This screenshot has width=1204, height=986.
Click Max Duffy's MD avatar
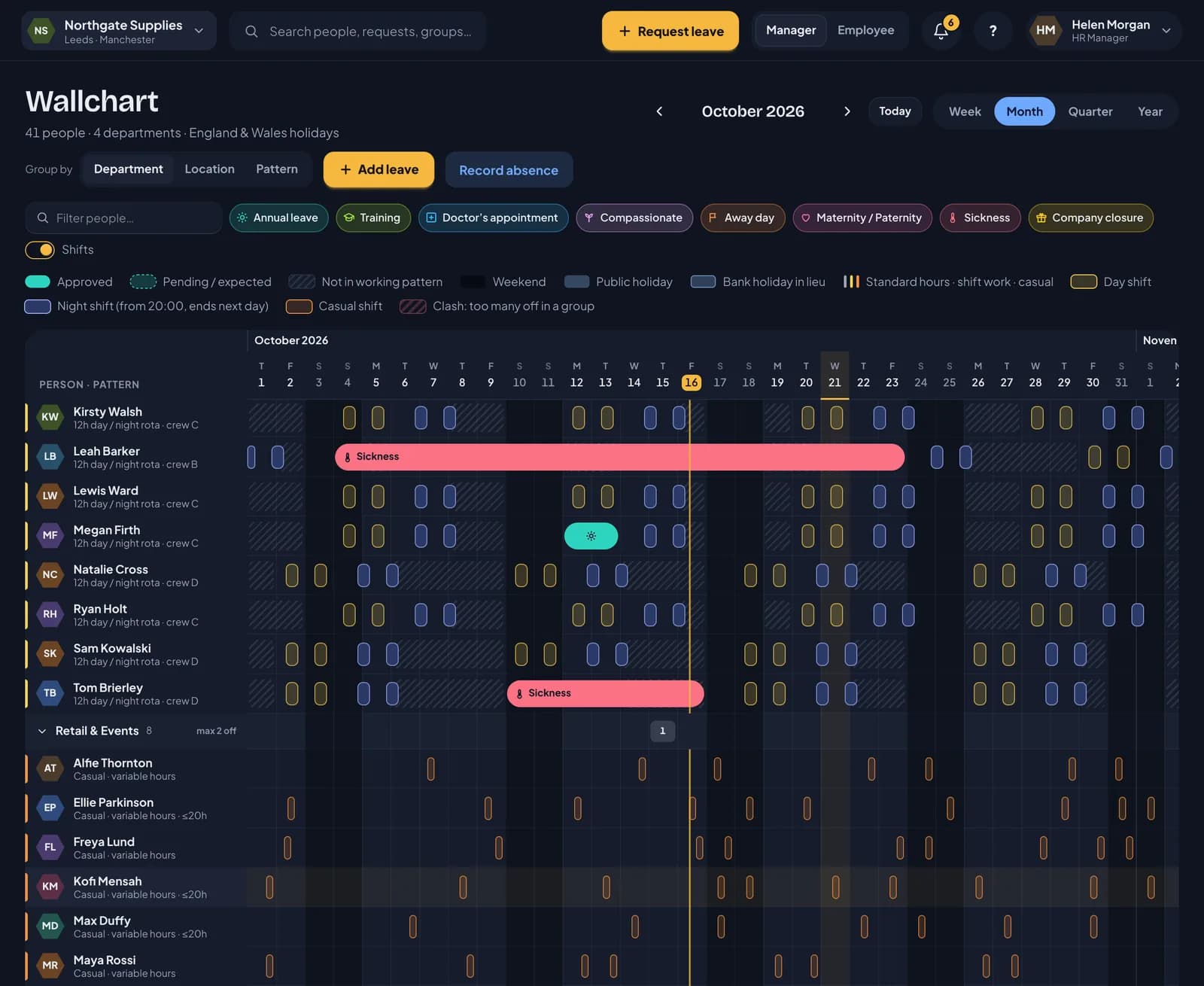click(x=50, y=927)
